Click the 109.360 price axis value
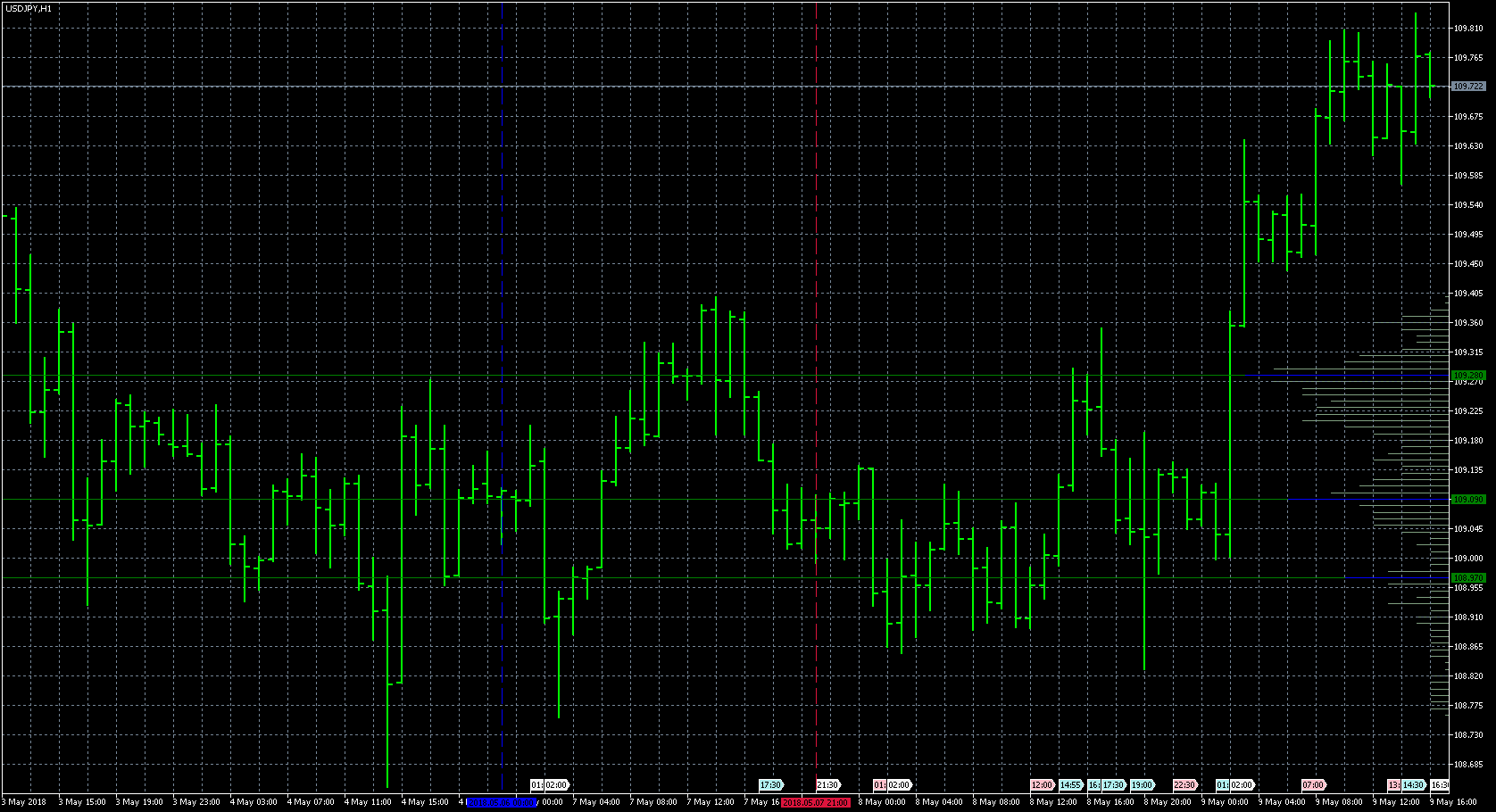Image resolution: width=1496 pixels, height=812 pixels. click(x=1468, y=323)
